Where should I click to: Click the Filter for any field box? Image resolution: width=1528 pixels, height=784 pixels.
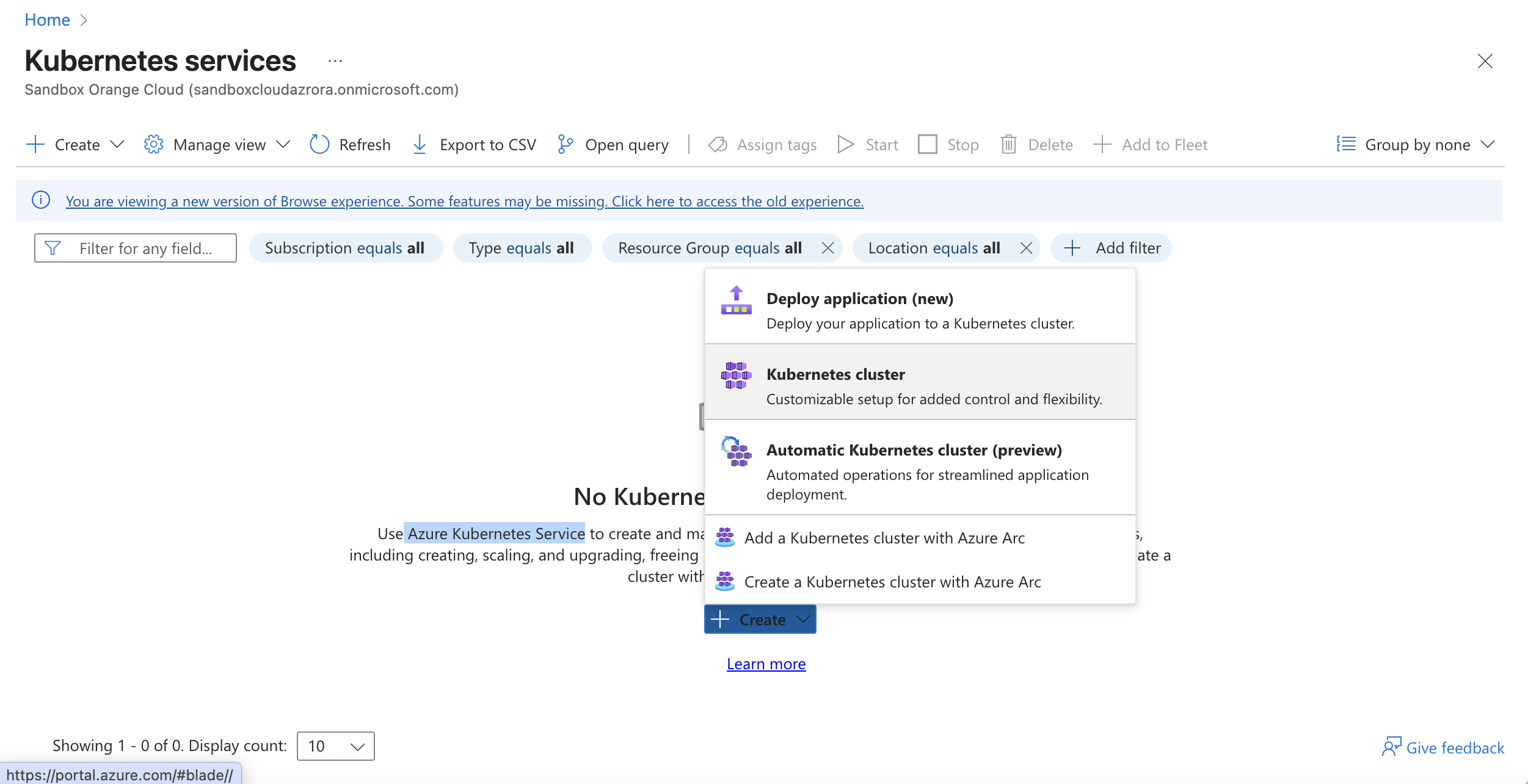145,248
